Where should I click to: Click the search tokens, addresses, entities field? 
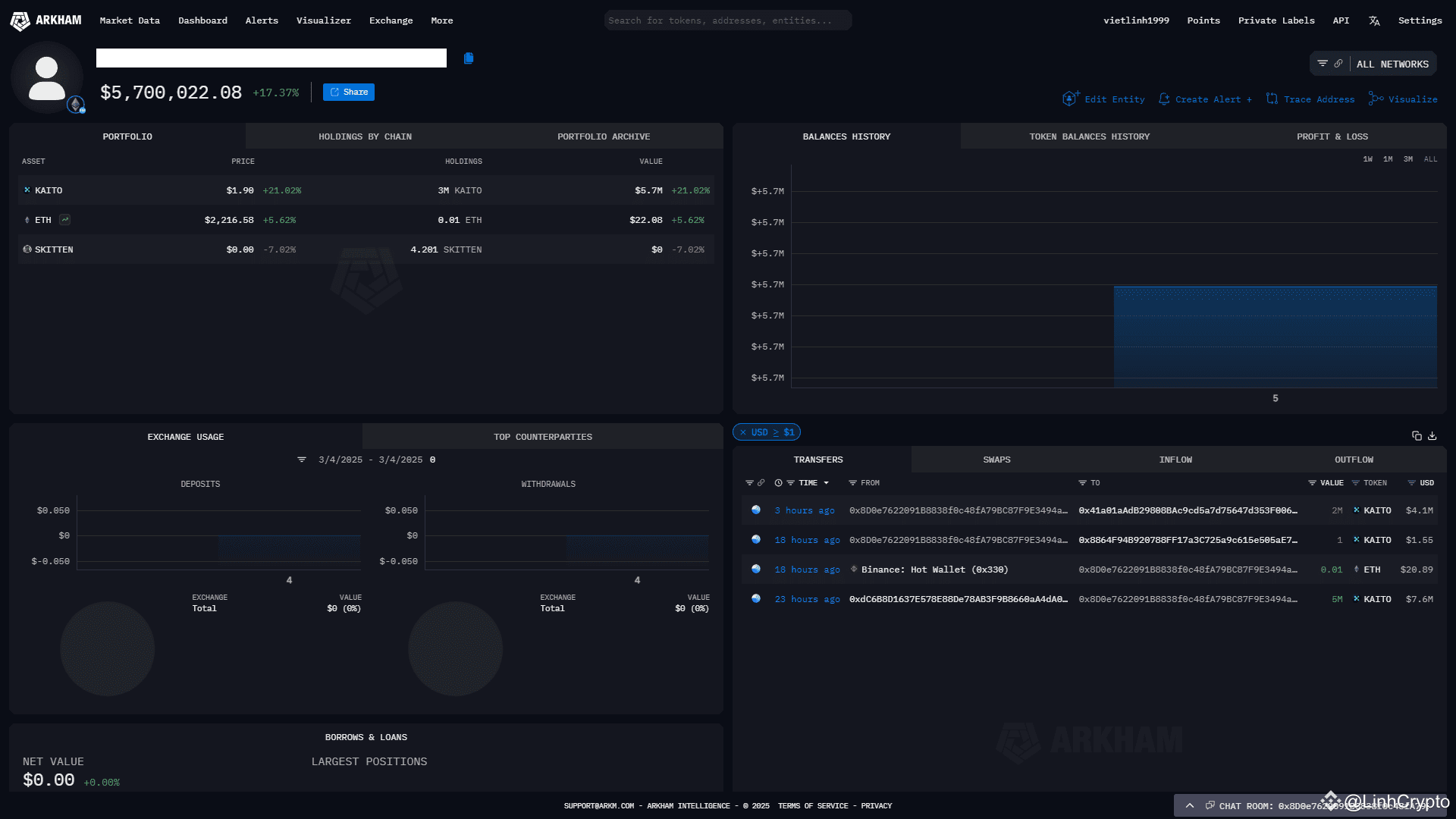728,20
